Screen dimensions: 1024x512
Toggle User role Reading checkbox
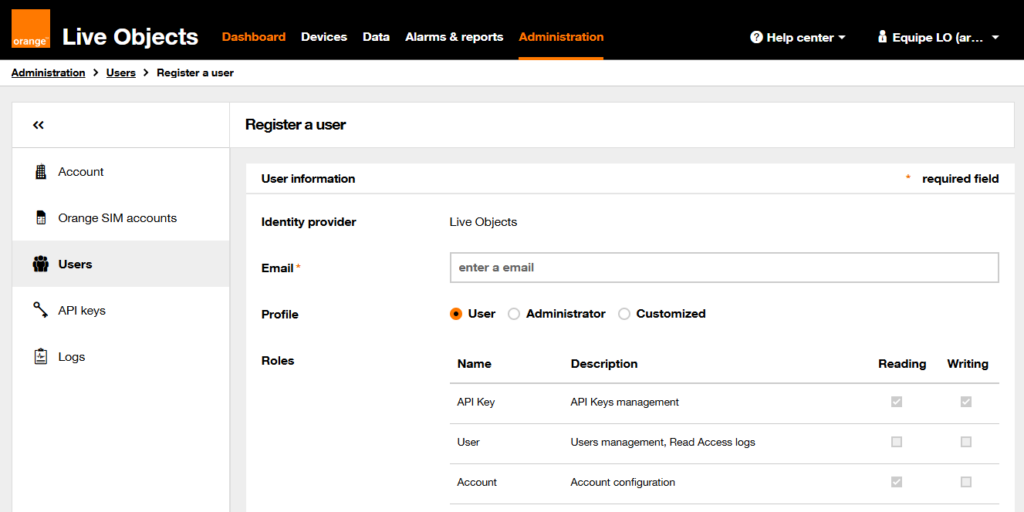click(896, 442)
